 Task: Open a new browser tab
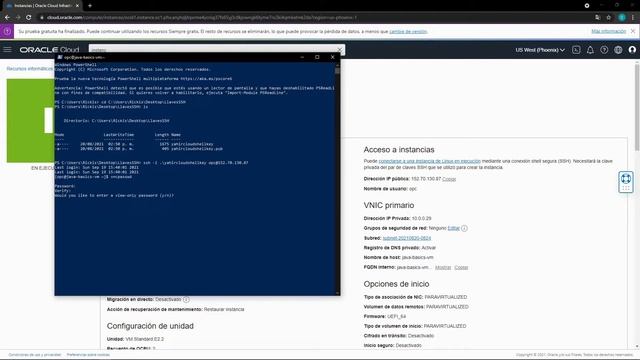(90, 6)
